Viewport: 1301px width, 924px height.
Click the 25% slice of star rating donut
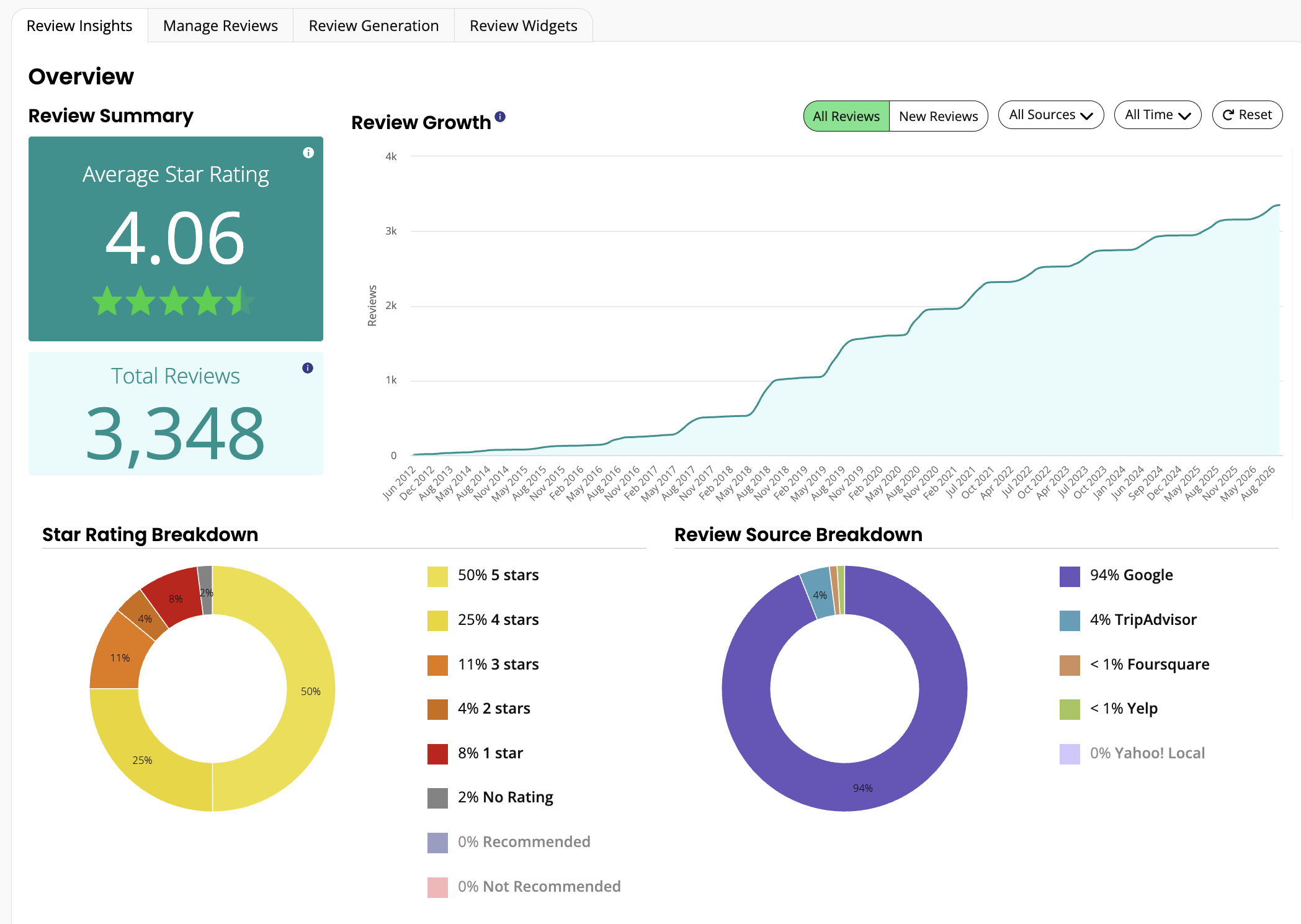tap(143, 758)
